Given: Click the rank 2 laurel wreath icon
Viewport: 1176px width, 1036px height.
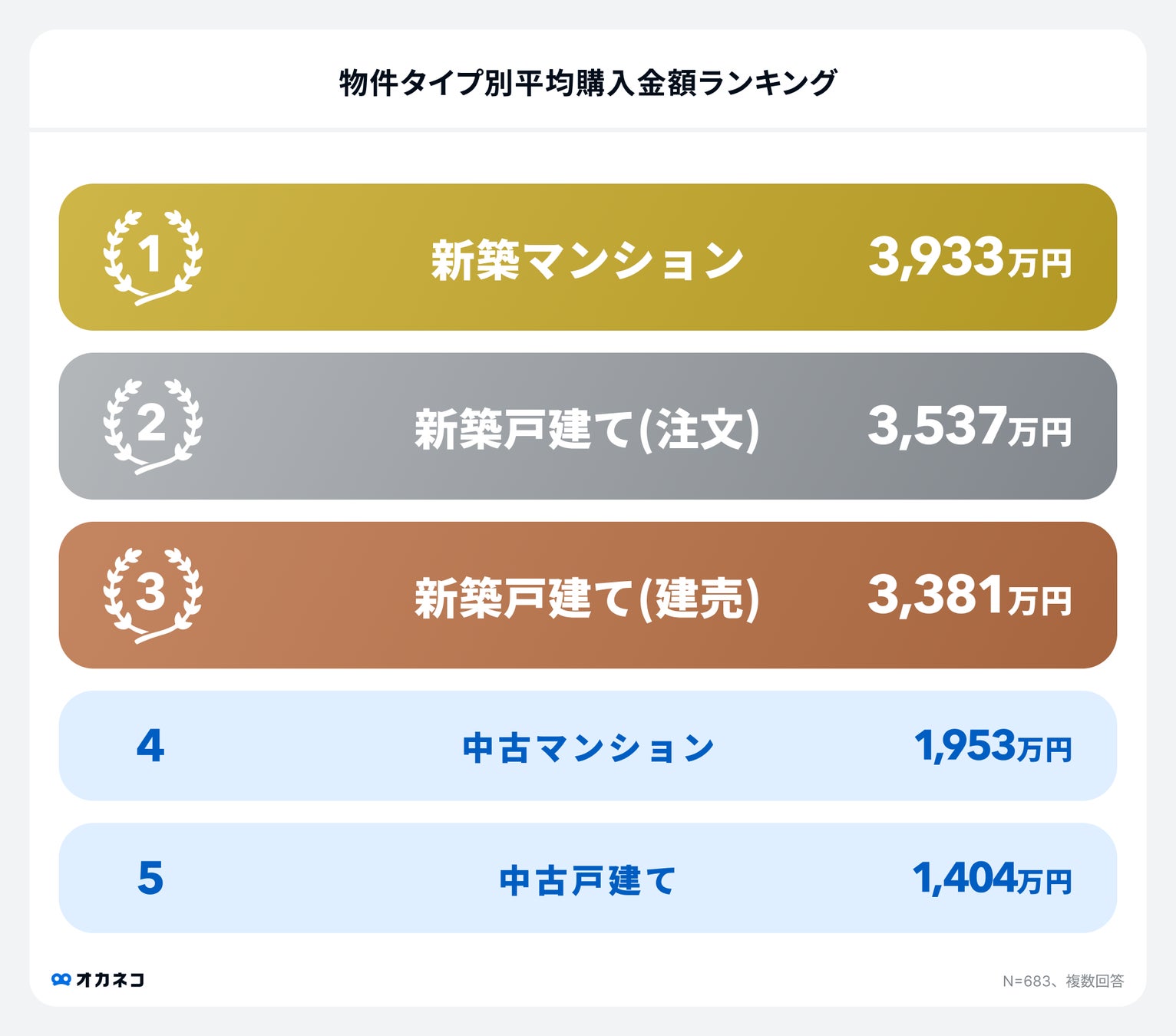Looking at the screenshot, I should [152, 426].
